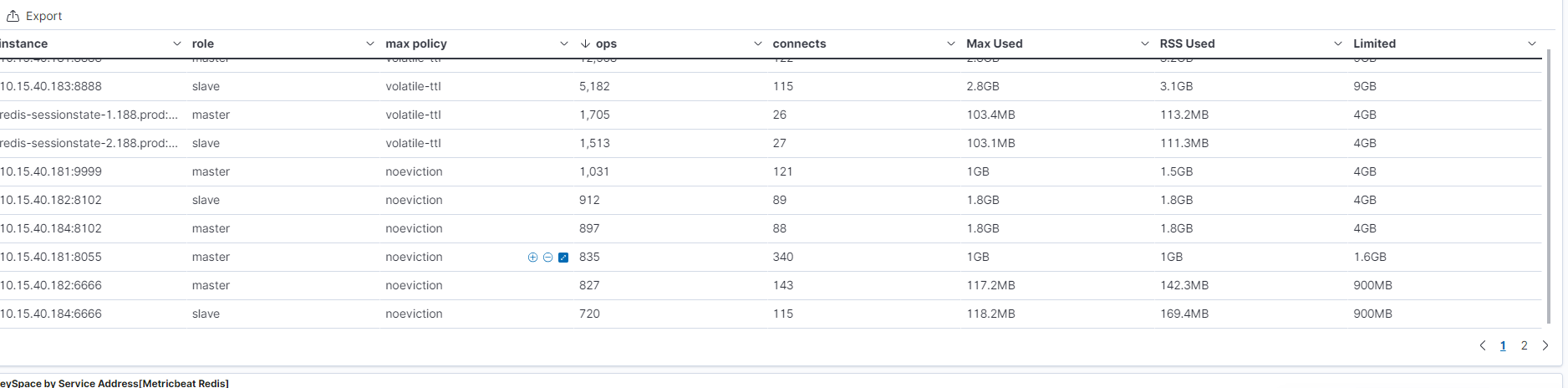Viewport: 1568px width, 388px height.
Task: Select the redis-sessionstate-1.188 instance cell
Action: click(x=89, y=115)
